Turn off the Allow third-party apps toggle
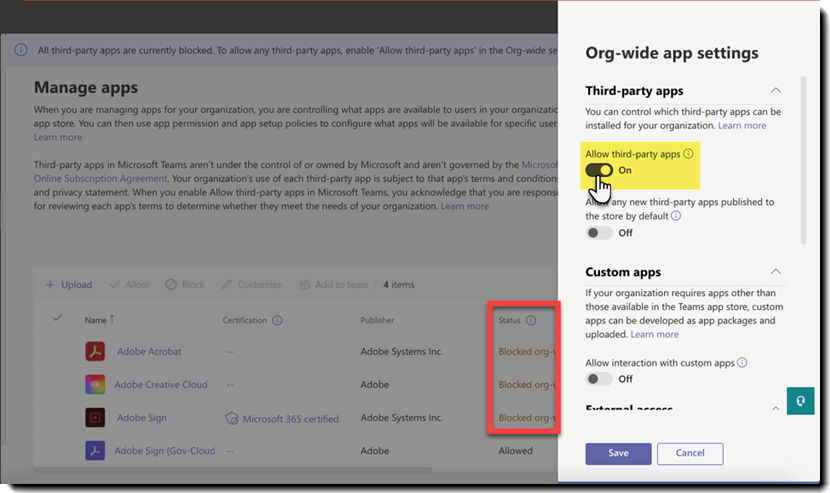 (x=599, y=170)
